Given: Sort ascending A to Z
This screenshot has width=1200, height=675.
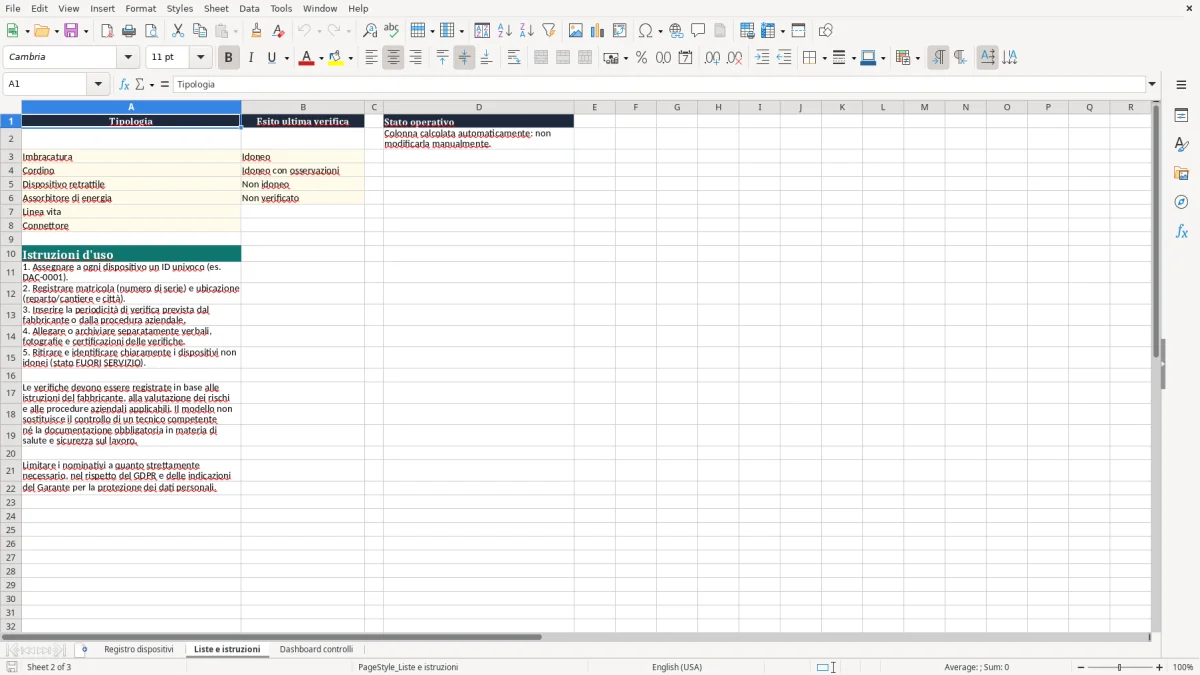Looking at the screenshot, I should point(504,31).
